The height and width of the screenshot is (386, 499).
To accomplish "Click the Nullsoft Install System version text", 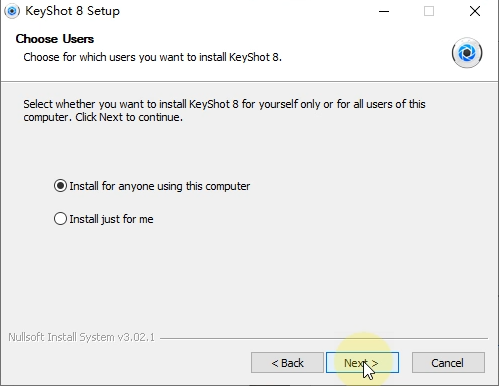I will [82, 337].
